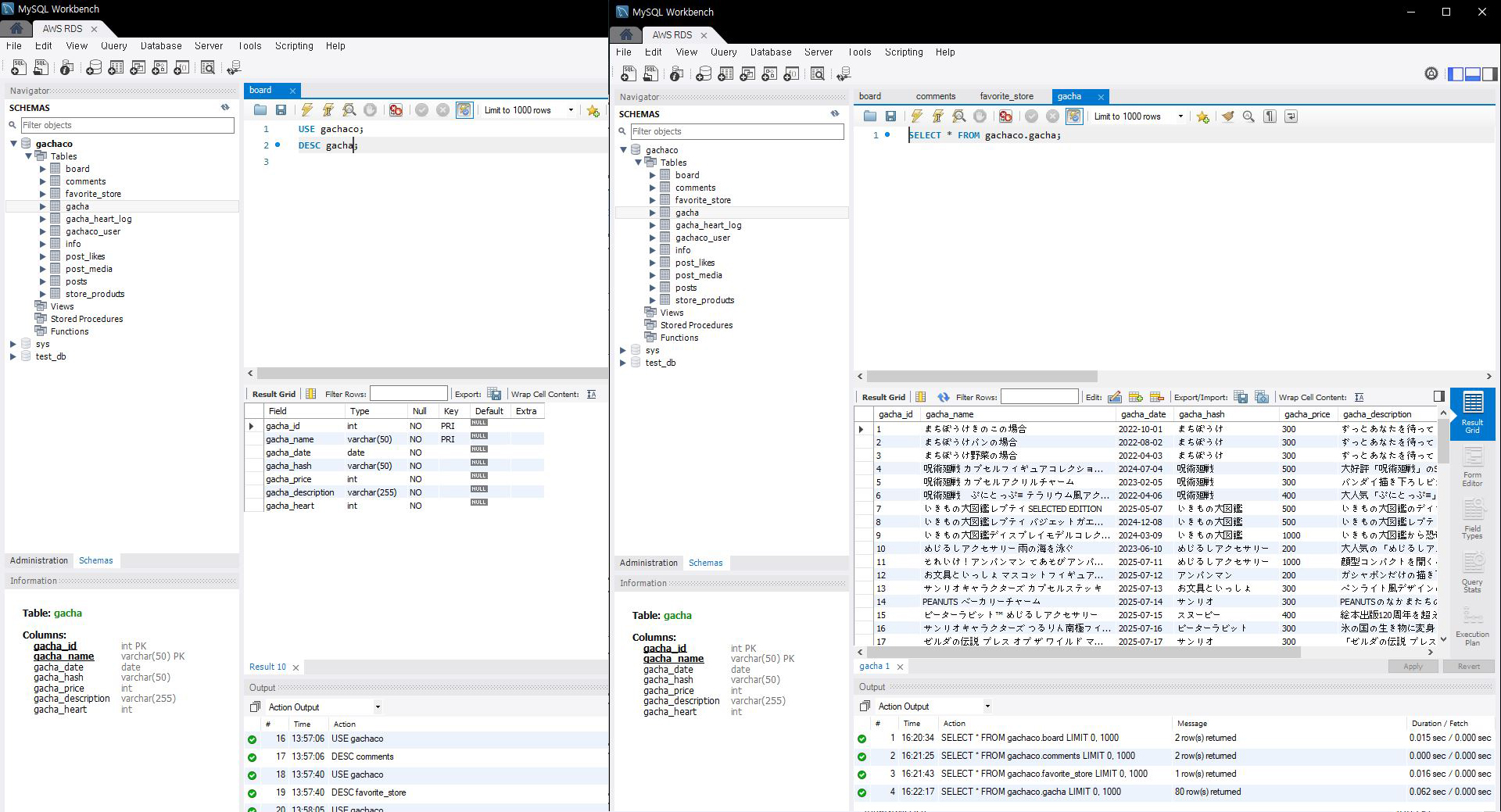Execute current statement icon in right window
The width and height of the screenshot is (1501, 812).
tap(937, 116)
